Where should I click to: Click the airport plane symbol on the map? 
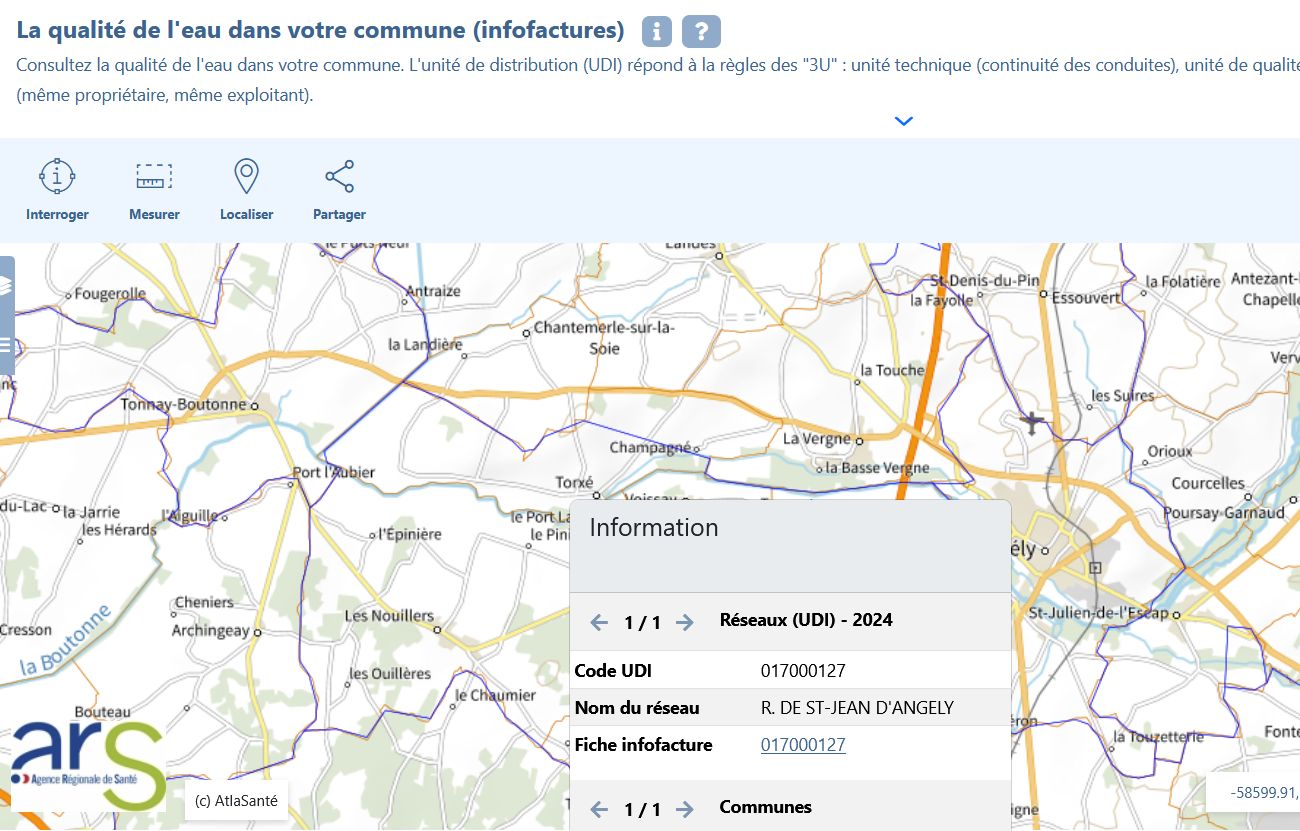(x=1033, y=423)
